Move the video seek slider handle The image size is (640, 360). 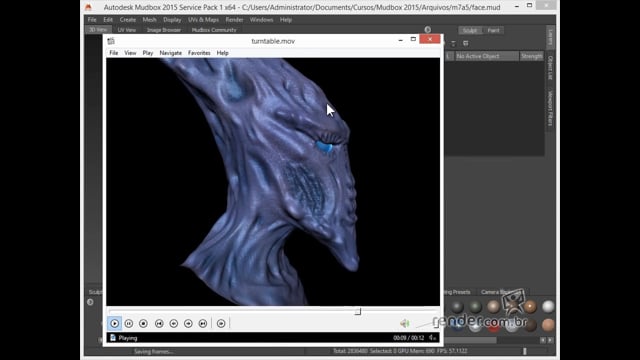pos(358,311)
